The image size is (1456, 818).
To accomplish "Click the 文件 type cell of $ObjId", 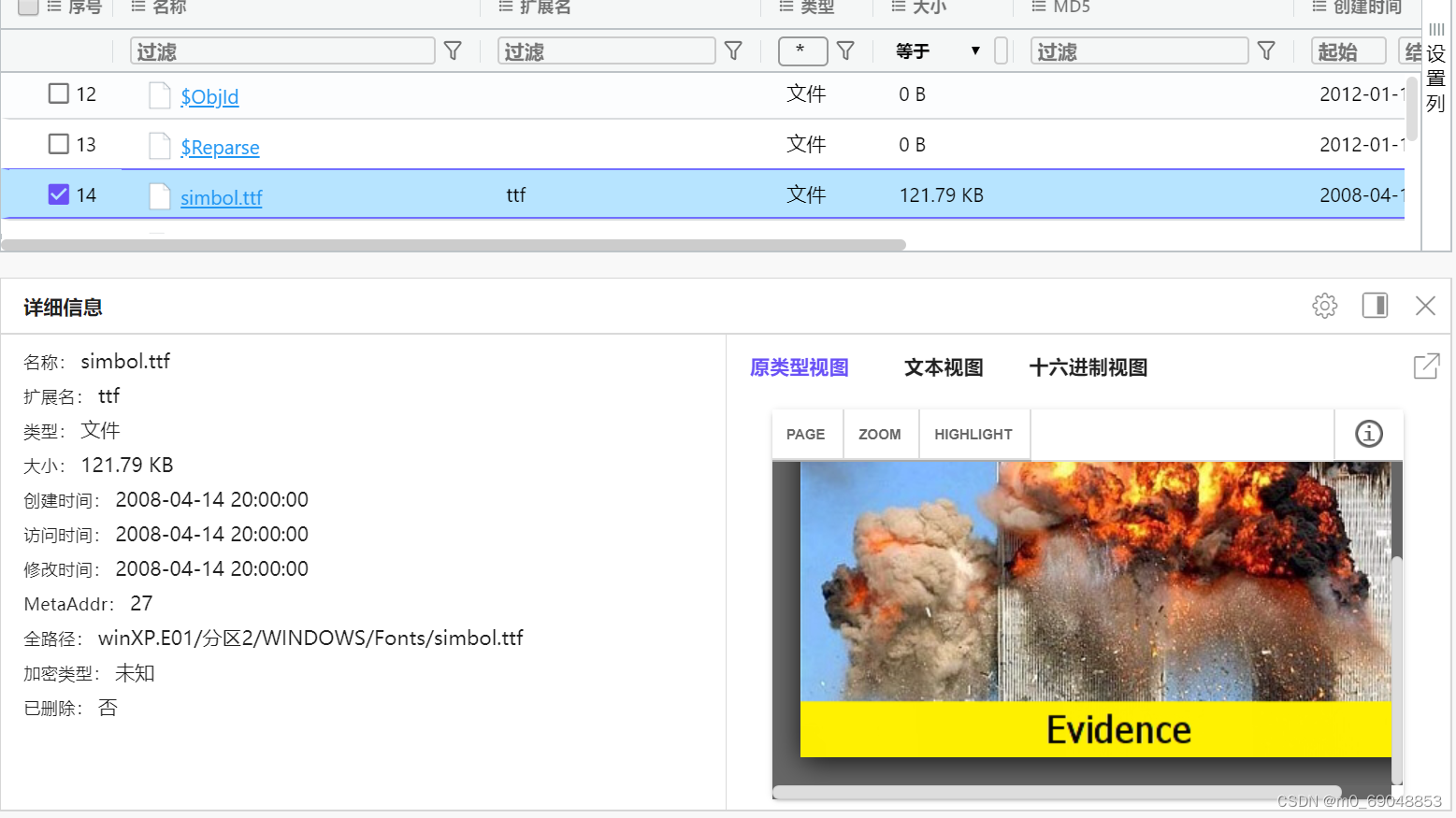I will point(806,94).
